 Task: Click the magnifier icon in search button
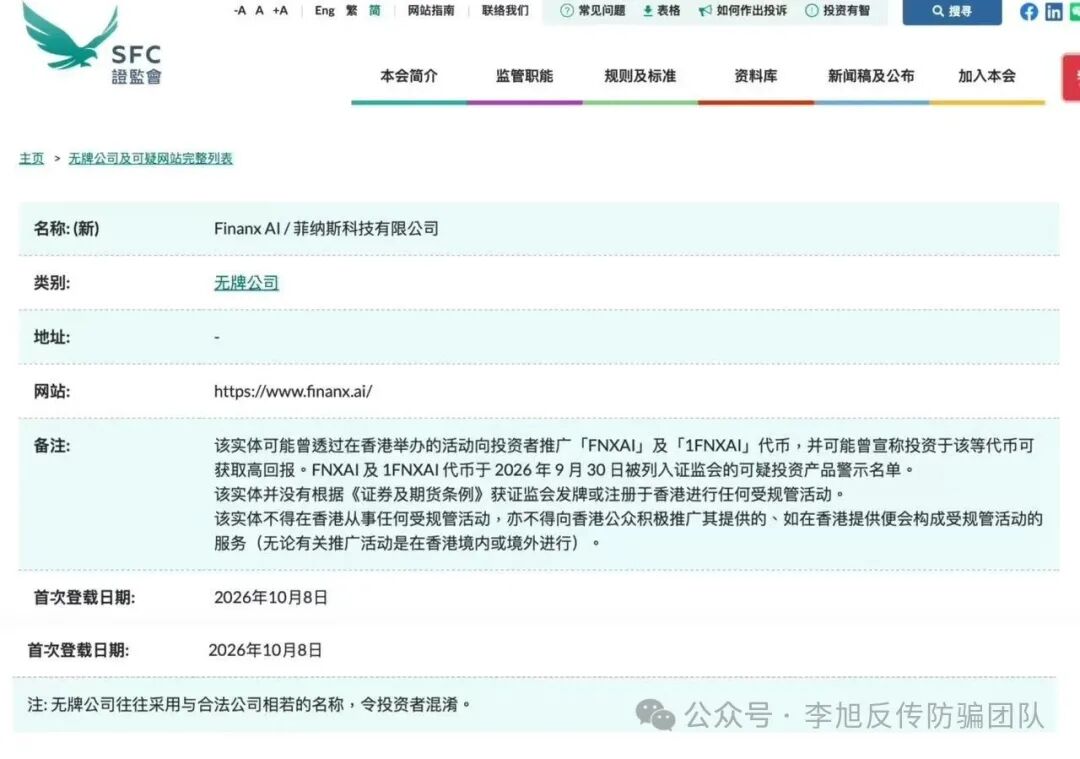point(938,11)
